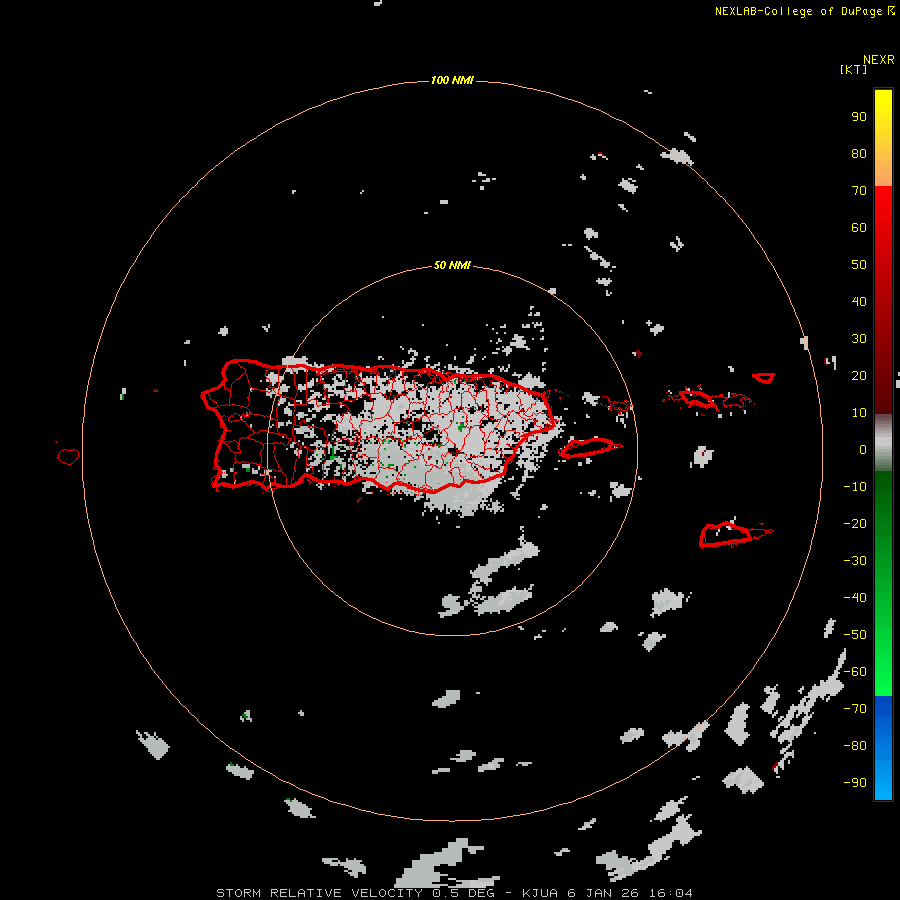Click the -70 value on velocity scale
The height and width of the screenshot is (900, 900).
point(855,709)
